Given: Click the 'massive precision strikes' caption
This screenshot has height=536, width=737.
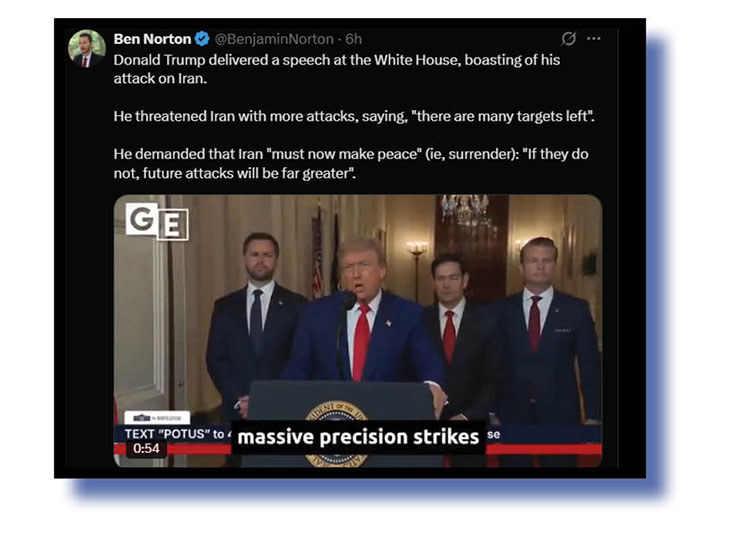Looking at the screenshot, I should coord(358,437).
